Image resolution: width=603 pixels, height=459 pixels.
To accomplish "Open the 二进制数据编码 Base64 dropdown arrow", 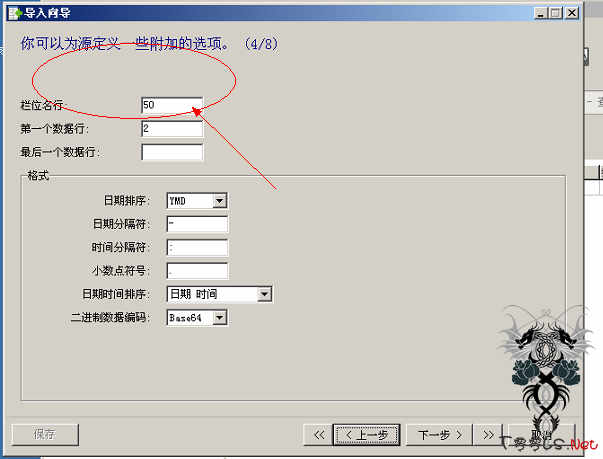I will pyautogui.click(x=220, y=318).
